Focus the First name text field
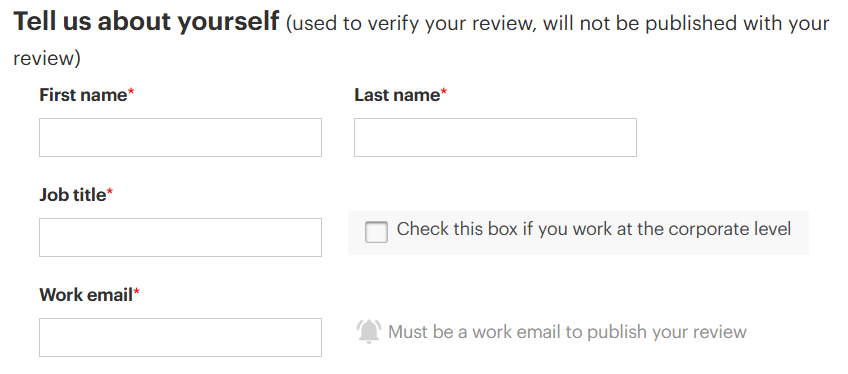 tap(181, 138)
